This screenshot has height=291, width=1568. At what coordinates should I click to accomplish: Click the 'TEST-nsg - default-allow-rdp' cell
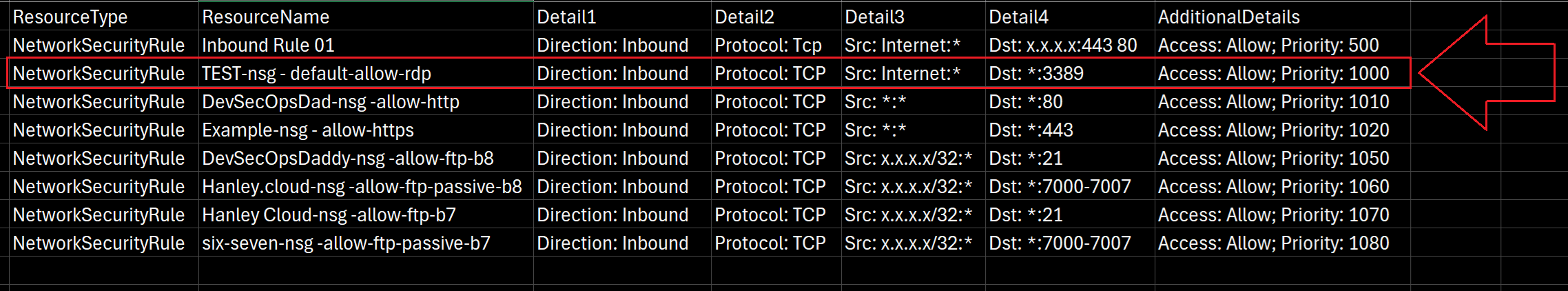(x=316, y=73)
